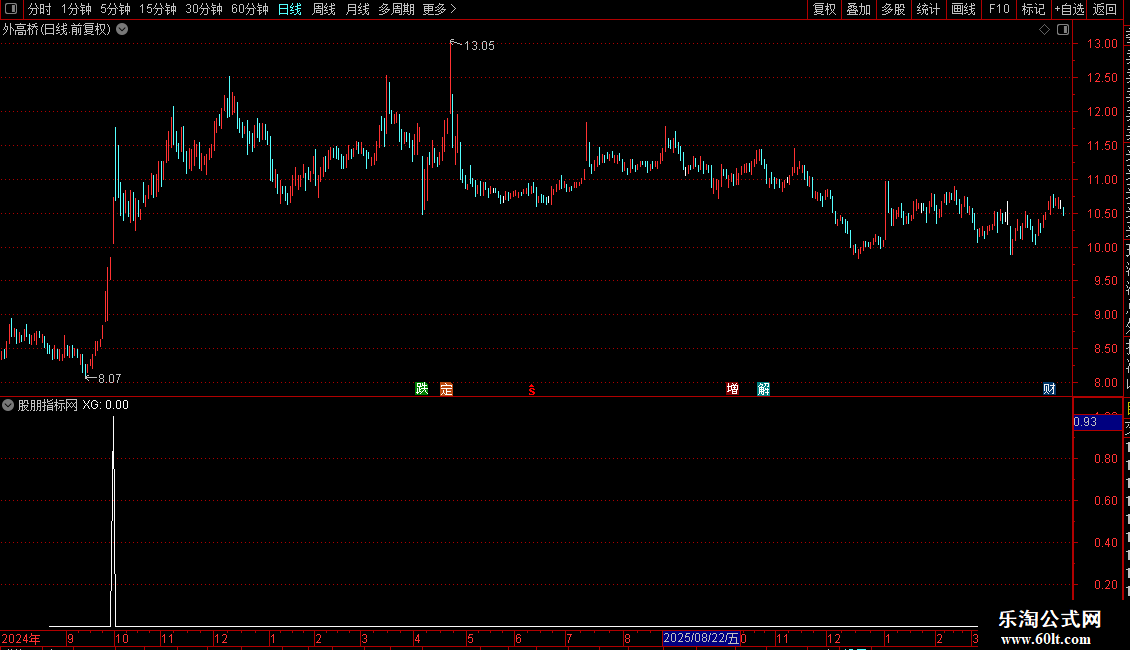
Task: Click the diamond marker icon above the chart
Action: (x=1044, y=30)
